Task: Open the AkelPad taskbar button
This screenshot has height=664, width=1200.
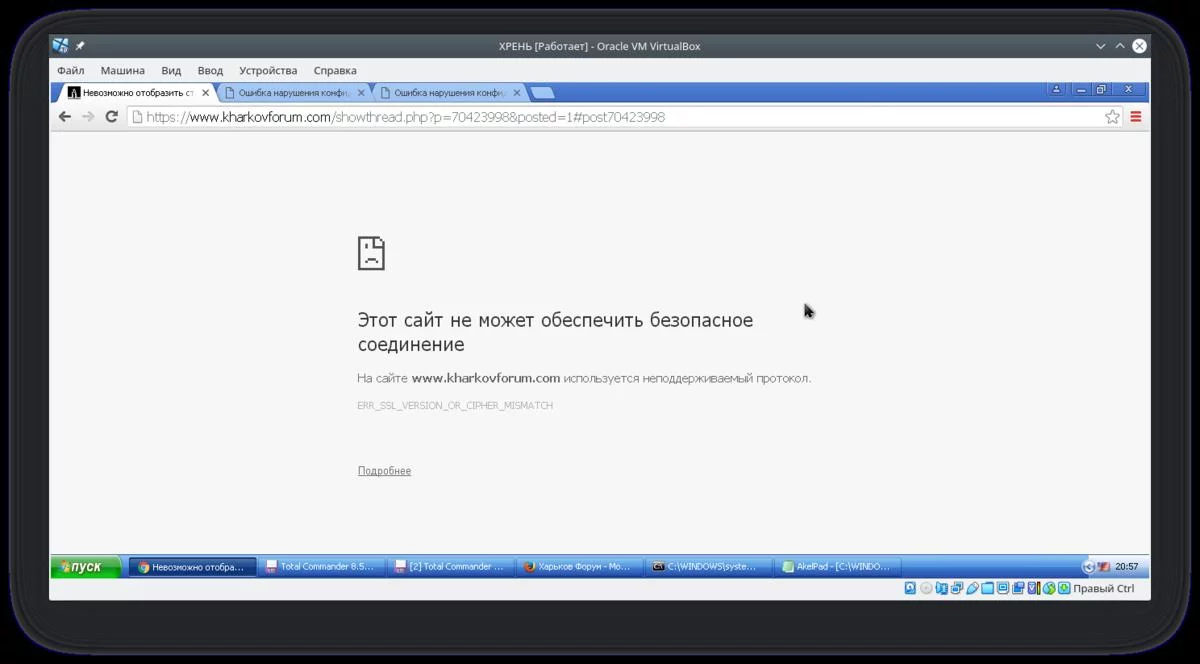Action: [x=837, y=567]
